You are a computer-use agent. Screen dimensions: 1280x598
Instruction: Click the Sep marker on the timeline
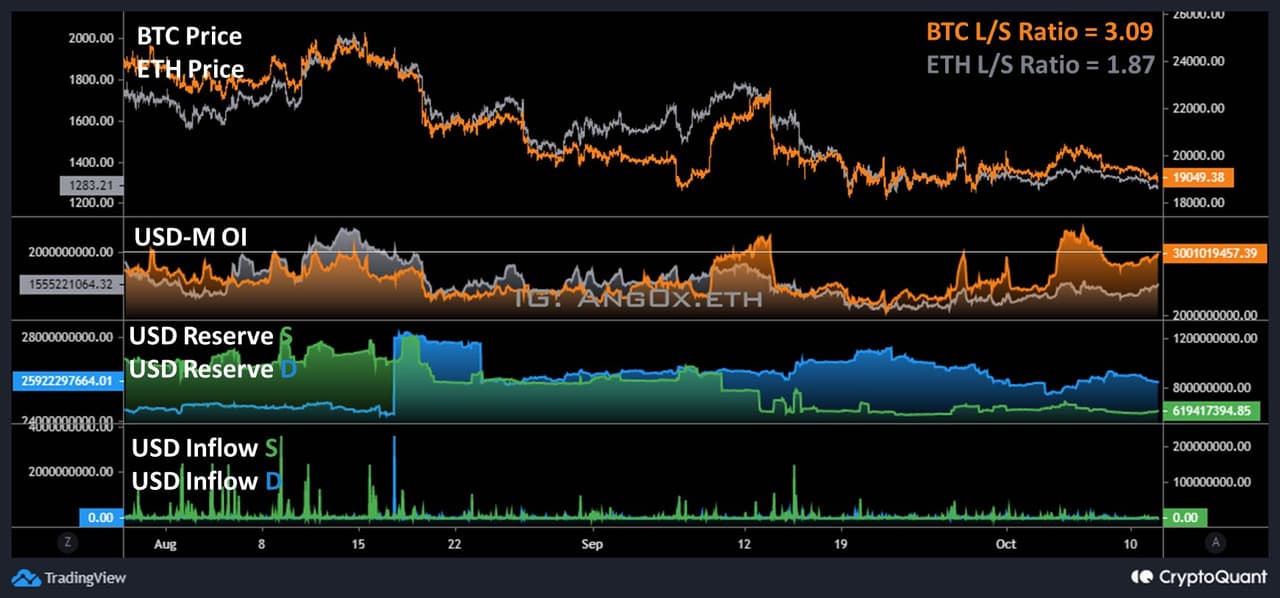click(x=591, y=544)
